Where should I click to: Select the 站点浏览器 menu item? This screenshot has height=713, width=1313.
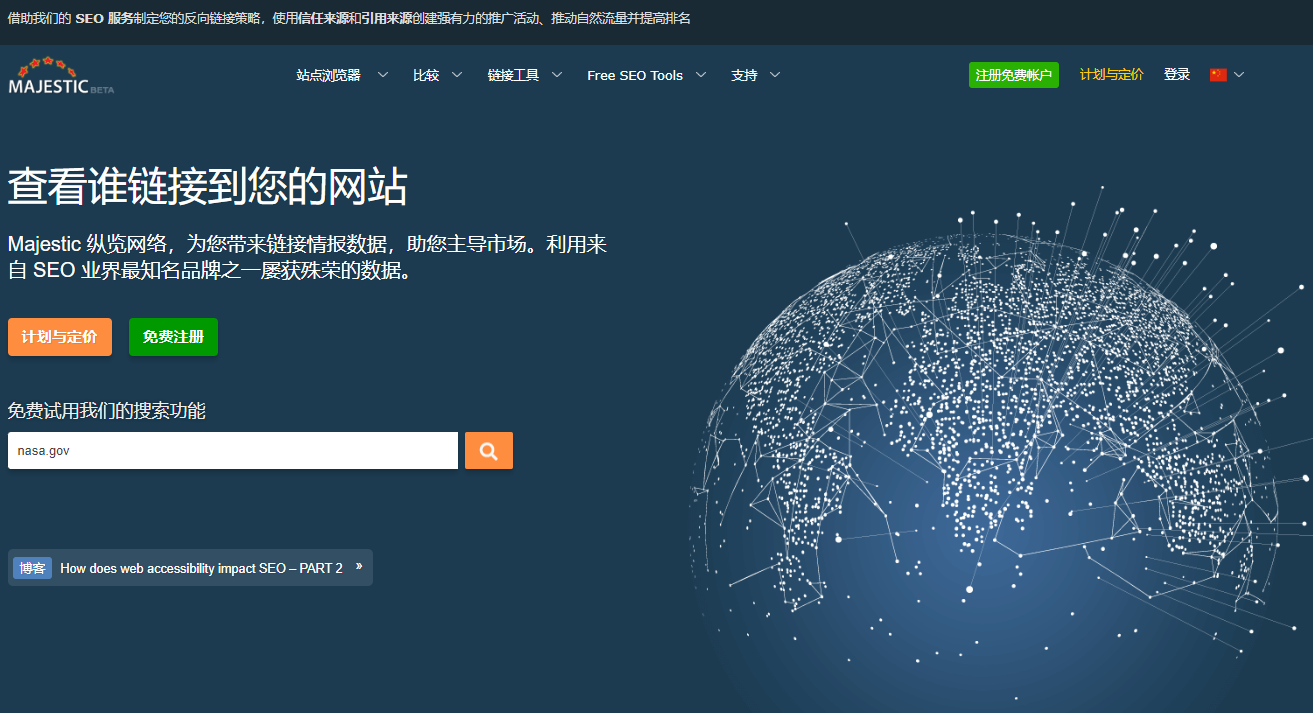(x=328, y=75)
